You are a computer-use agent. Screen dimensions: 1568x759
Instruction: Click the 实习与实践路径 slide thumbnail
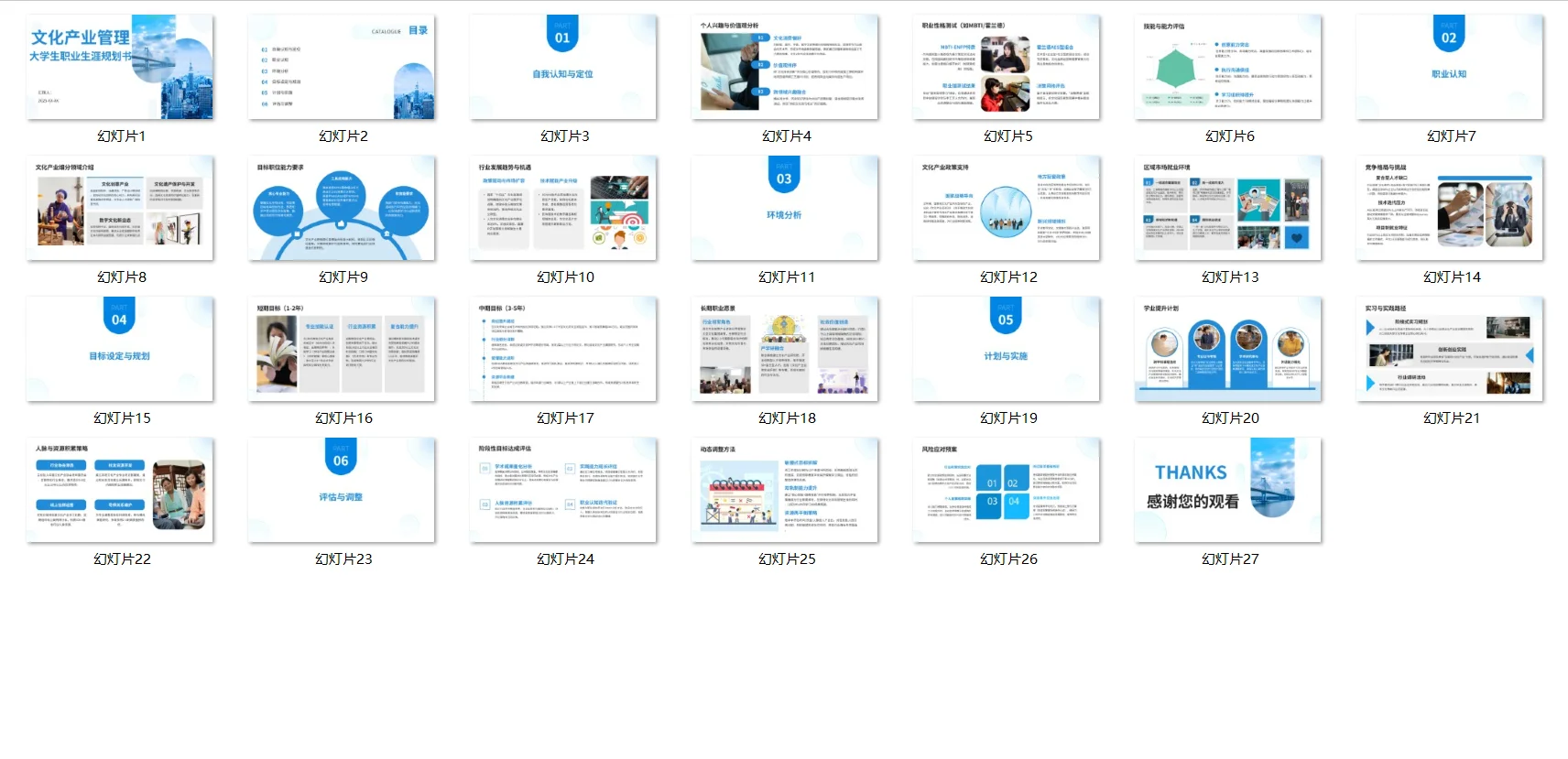(1450, 349)
